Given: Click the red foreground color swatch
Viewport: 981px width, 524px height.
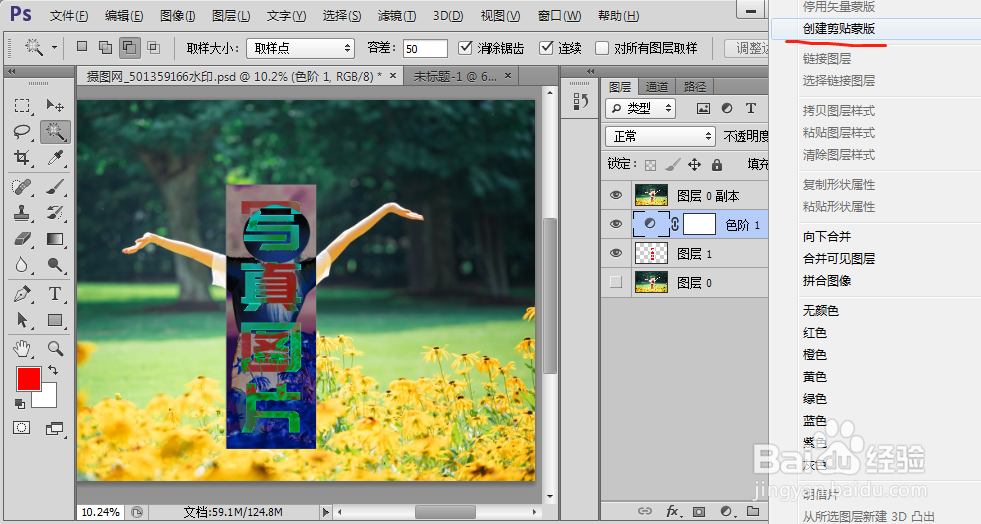Looking at the screenshot, I should tap(28, 378).
